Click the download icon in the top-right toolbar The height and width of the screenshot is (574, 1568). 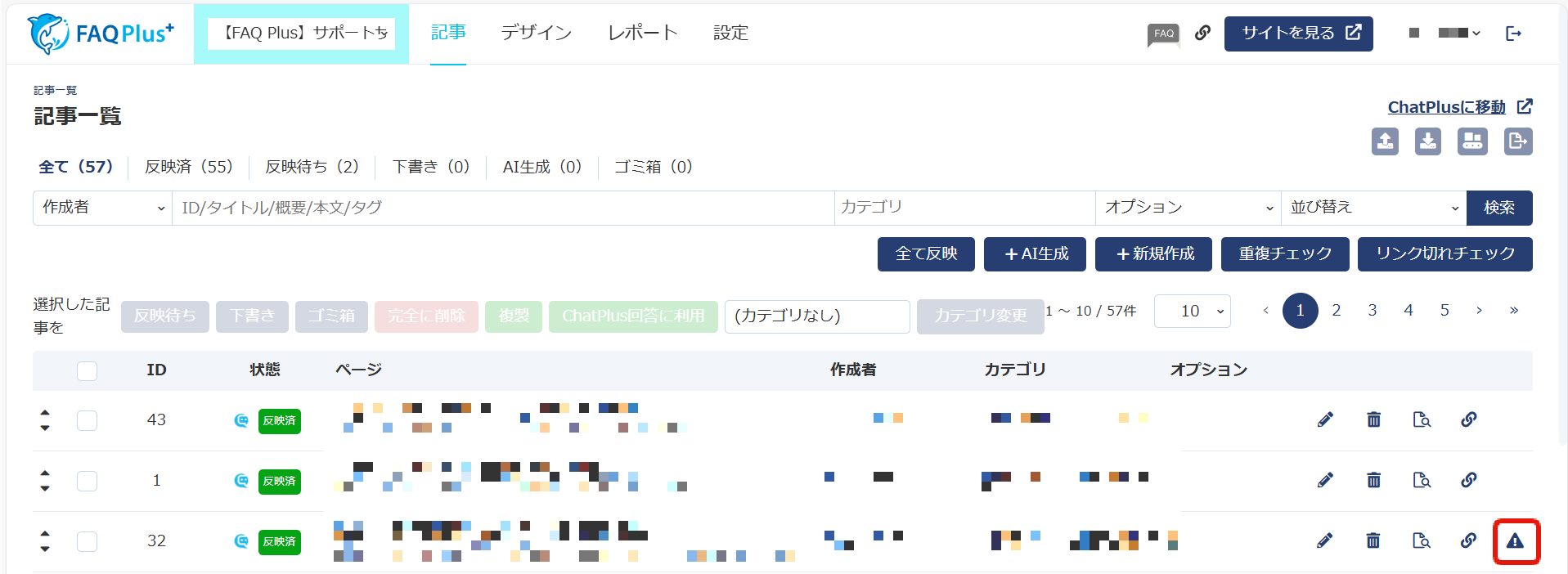(1428, 141)
